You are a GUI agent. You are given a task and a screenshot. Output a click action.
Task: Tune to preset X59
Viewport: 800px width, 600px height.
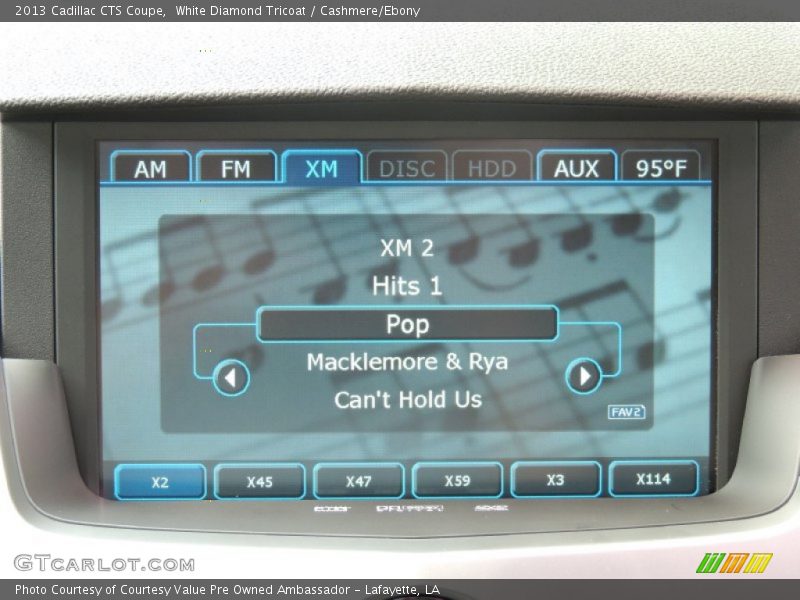click(457, 481)
